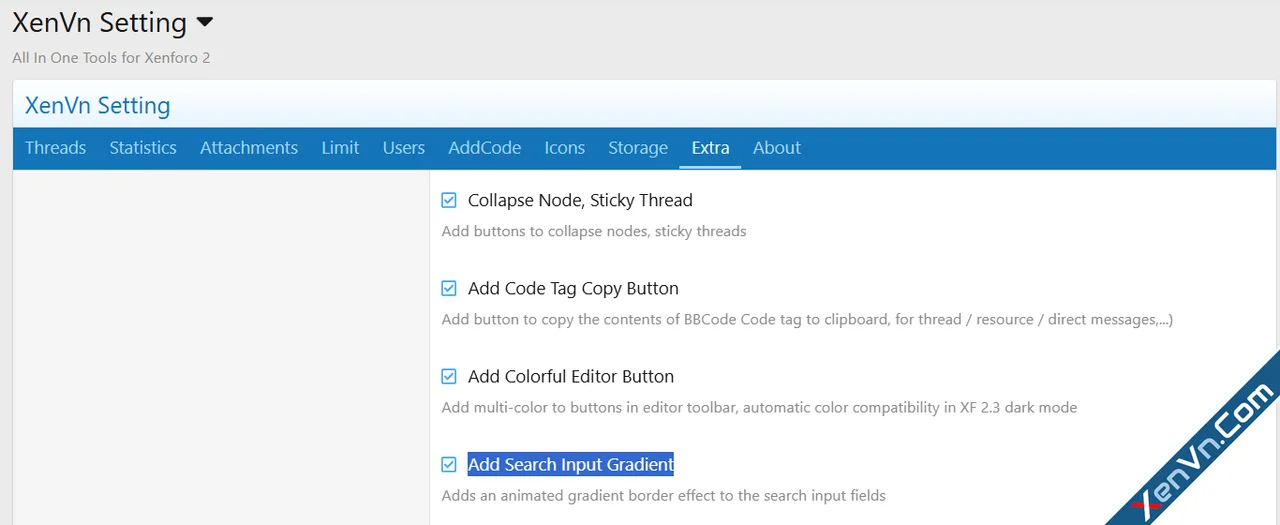Viewport: 1280px width, 525px height.
Task: Toggle the Add Search Input Gradient checkbox
Action: (449, 465)
